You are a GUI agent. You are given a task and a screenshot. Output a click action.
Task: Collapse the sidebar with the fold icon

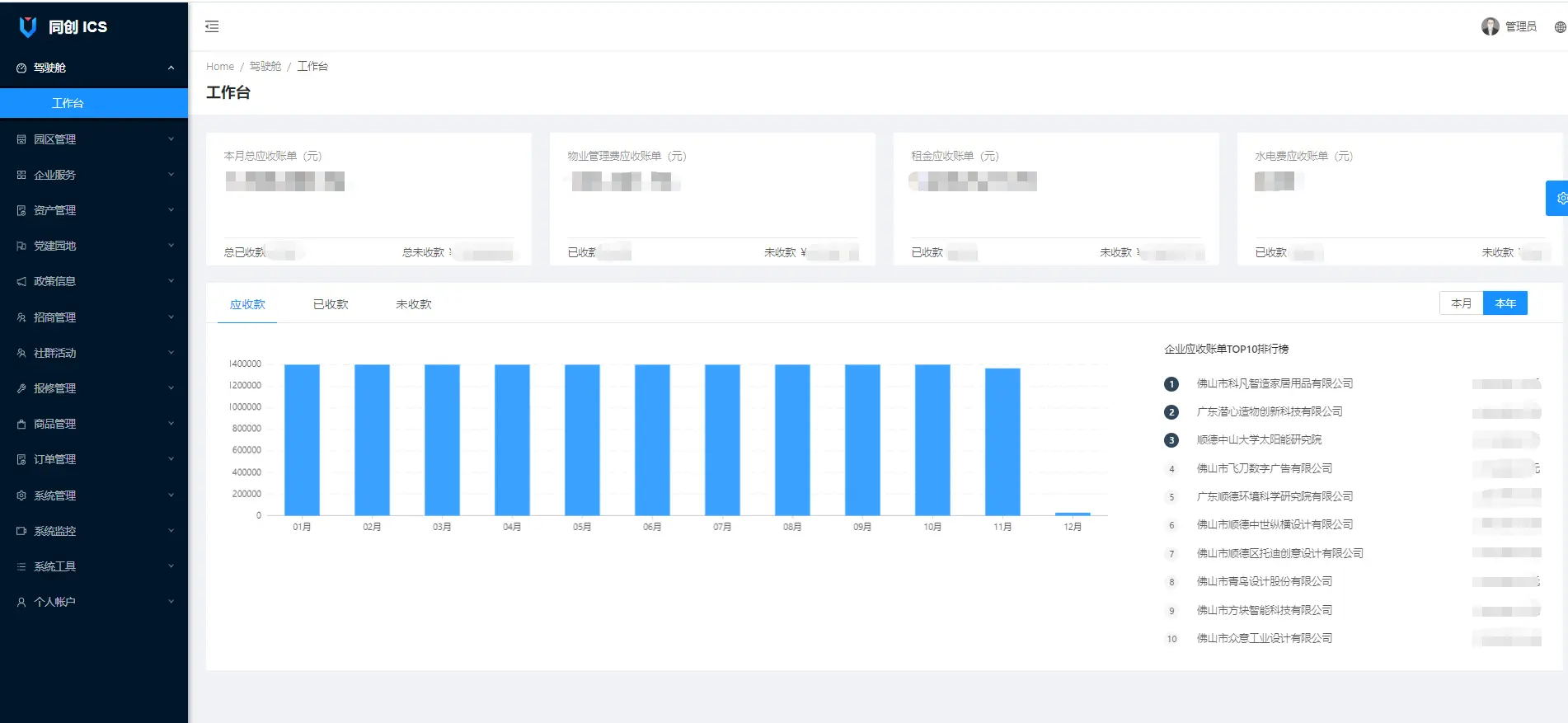tap(212, 26)
